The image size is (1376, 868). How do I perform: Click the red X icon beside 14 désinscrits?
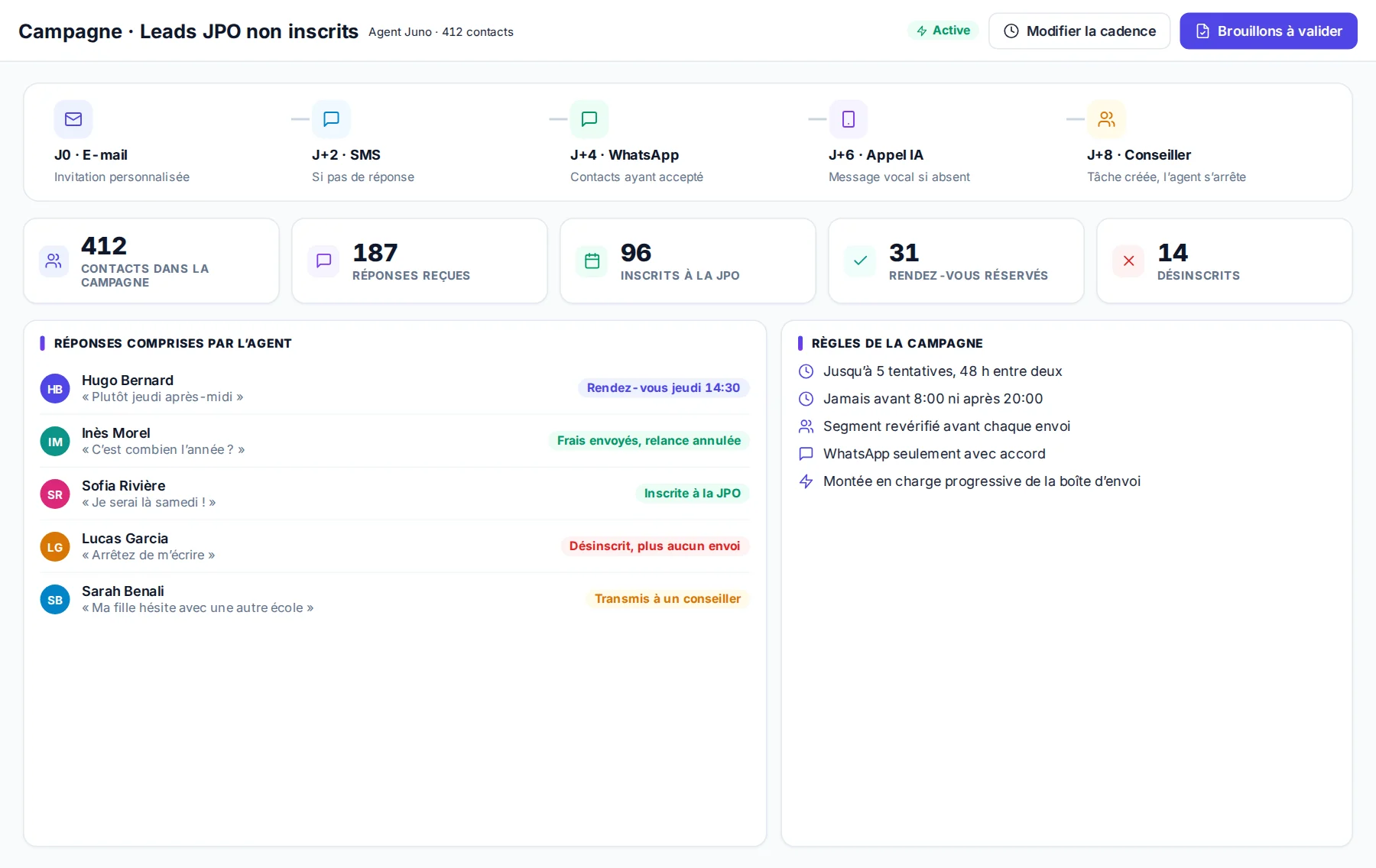point(1128,261)
